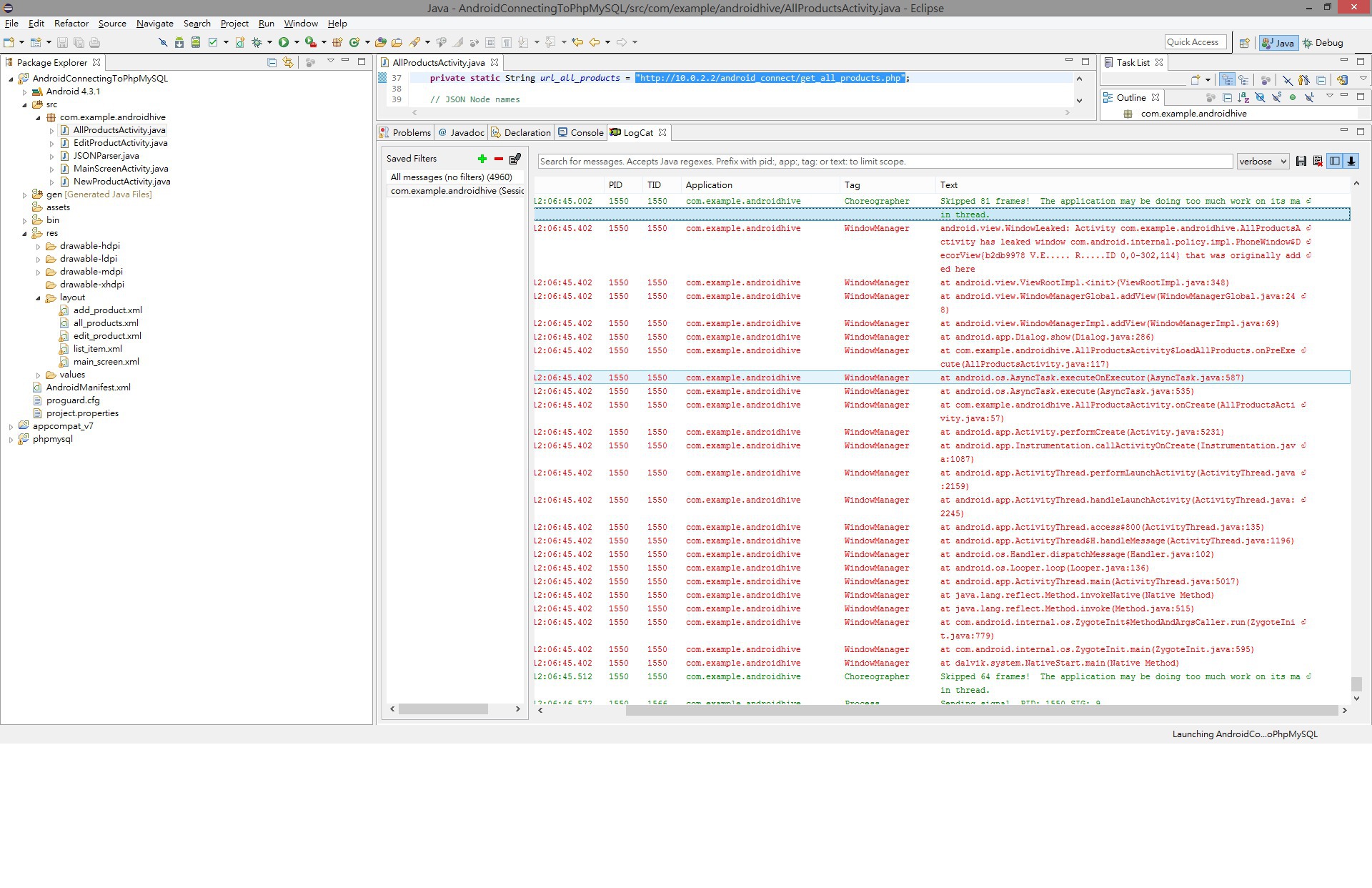Screen dimensions: 1372x888
Task: Toggle Hide Non-Public Members in Outline
Action: [1293, 98]
